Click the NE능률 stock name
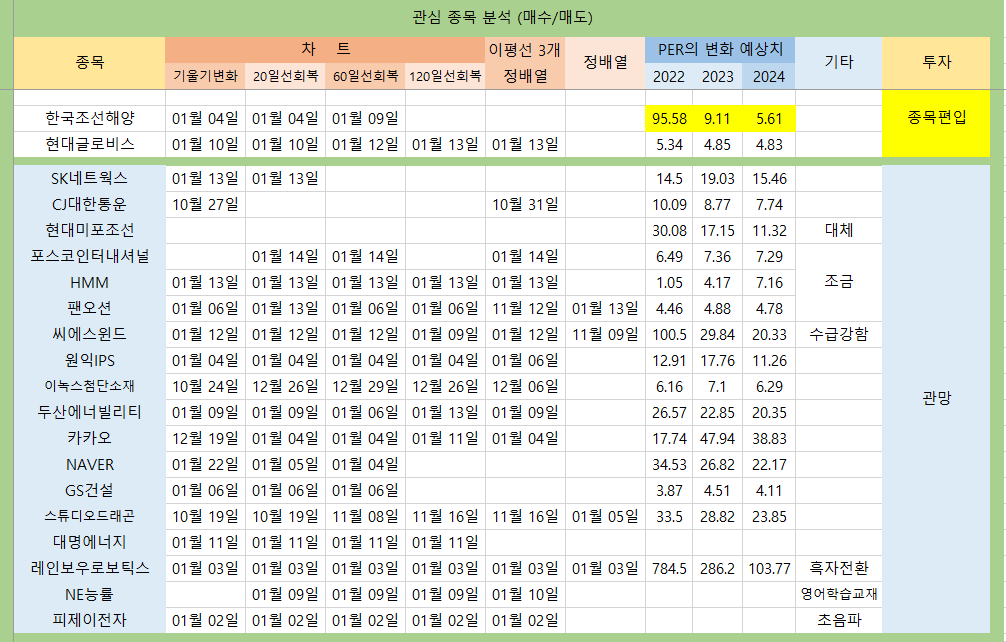The height and width of the screenshot is (642, 1006). click(90, 595)
